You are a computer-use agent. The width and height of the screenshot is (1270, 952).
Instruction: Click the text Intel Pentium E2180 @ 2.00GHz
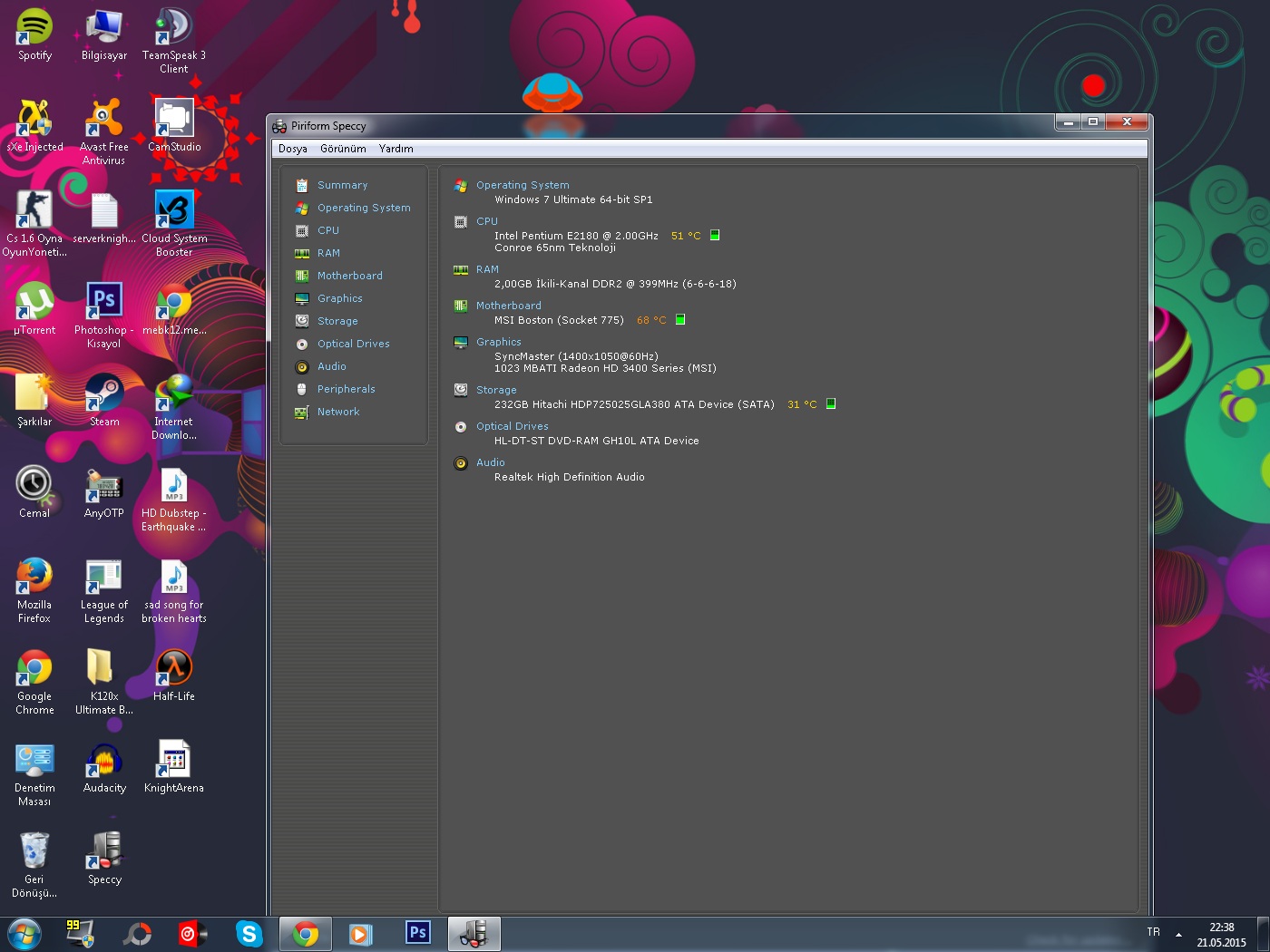coord(576,236)
